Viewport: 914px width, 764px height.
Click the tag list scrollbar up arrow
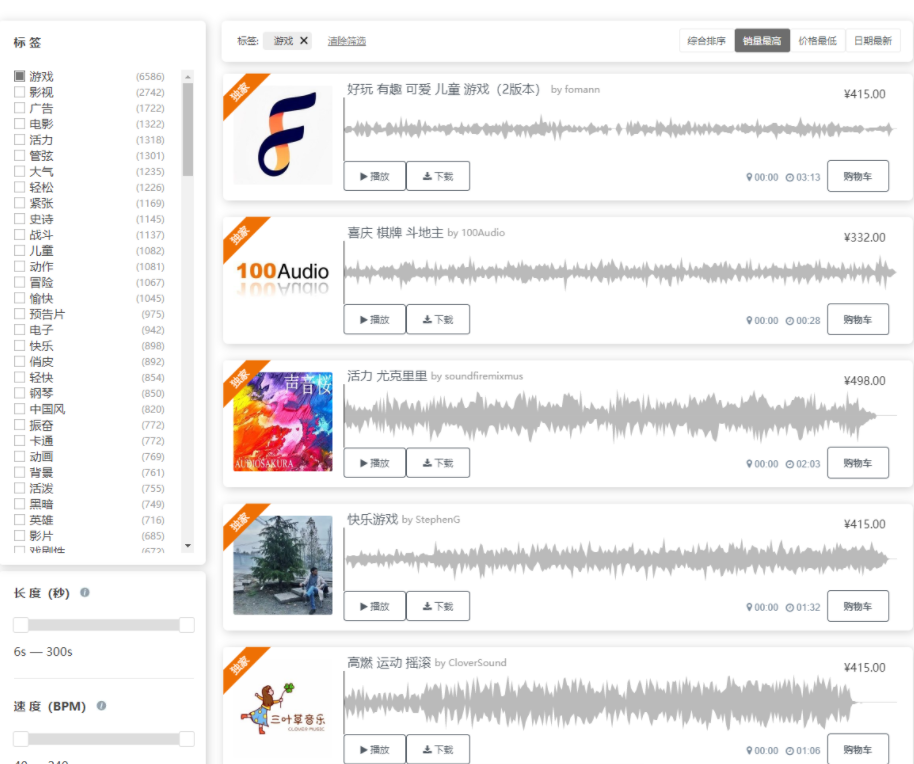click(188, 76)
